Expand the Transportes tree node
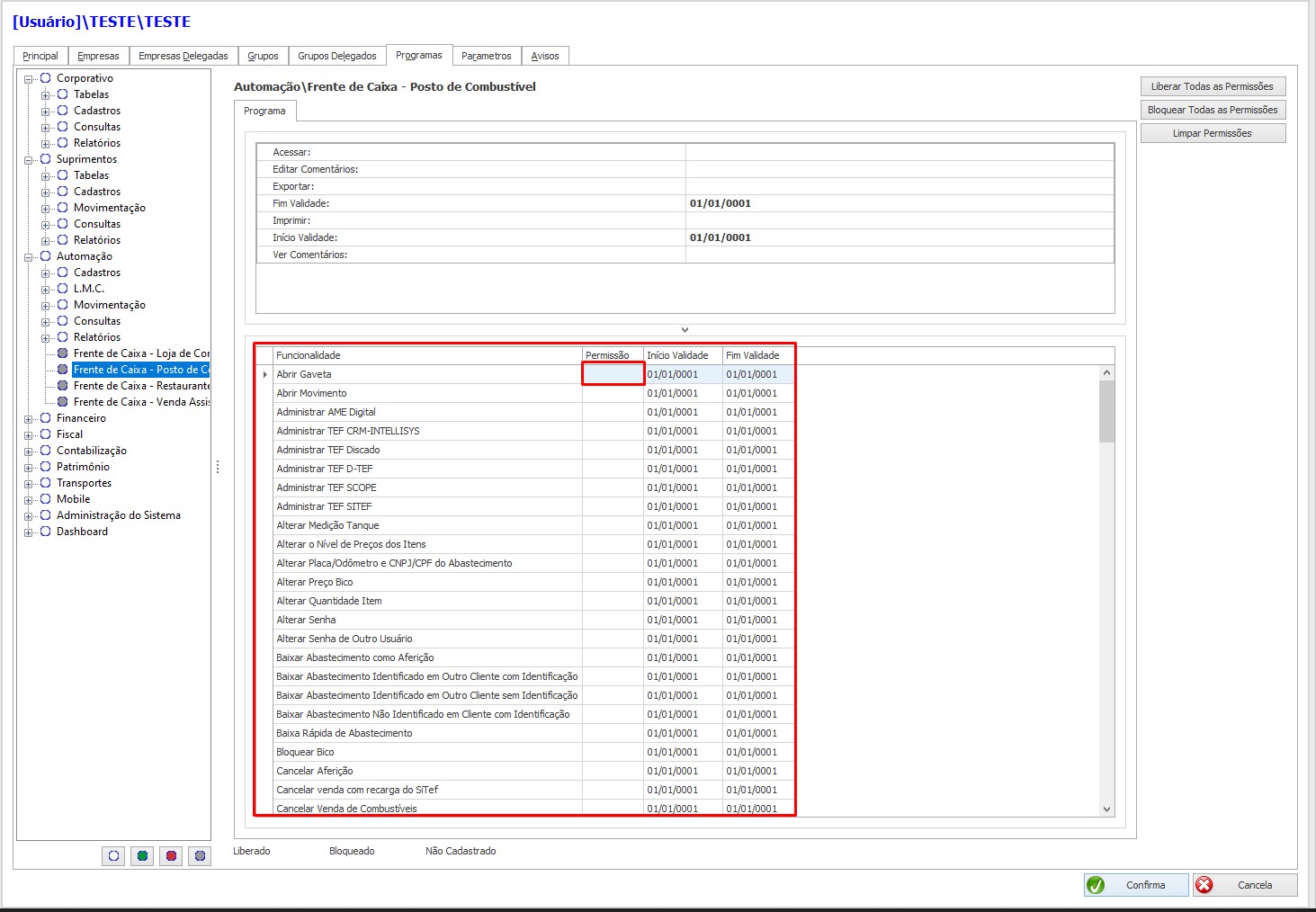Image resolution: width=1316 pixels, height=912 pixels. [x=29, y=484]
